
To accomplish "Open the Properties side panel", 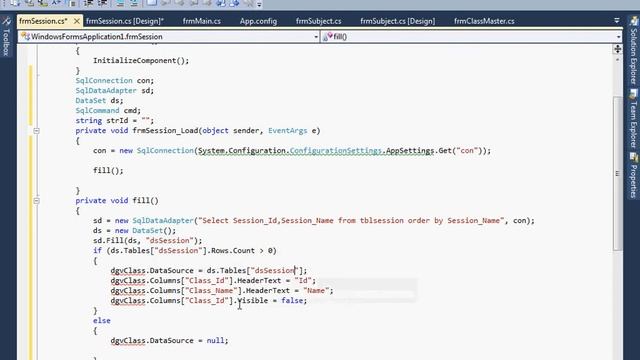I will (633, 176).
